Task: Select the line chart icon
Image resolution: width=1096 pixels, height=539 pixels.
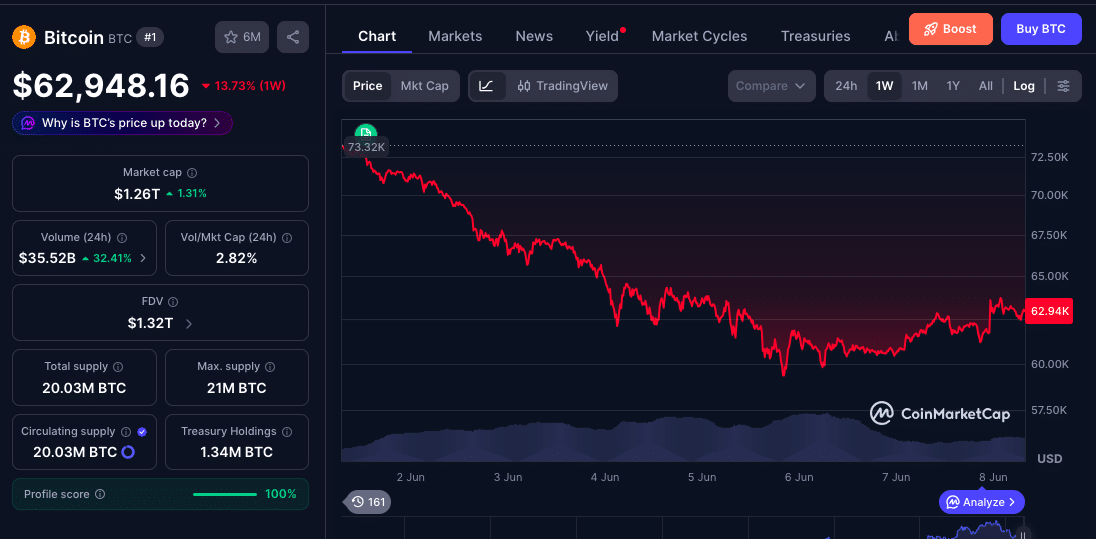Action: [x=486, y=86]
